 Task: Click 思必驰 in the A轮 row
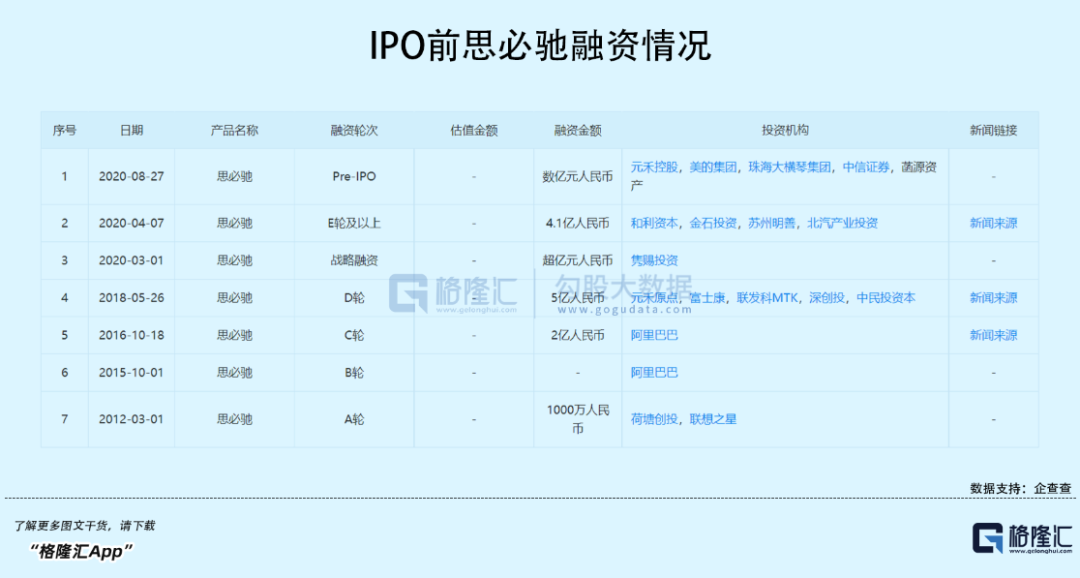coord(234,419)
